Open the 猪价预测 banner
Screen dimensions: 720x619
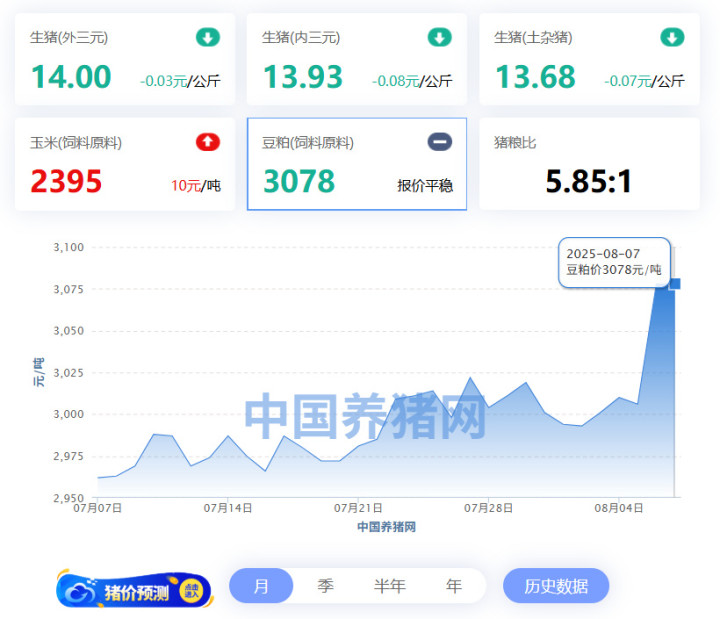tap(135, 590)
